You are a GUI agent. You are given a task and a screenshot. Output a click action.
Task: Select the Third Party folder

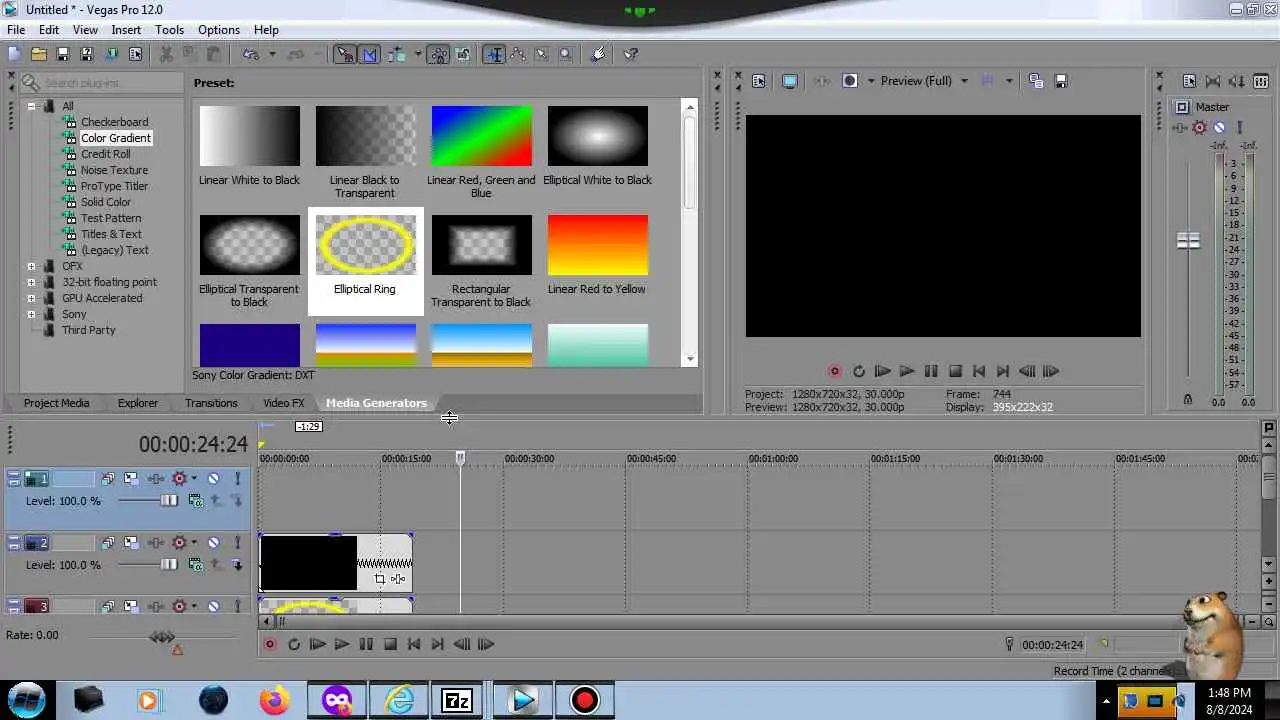(x=88, y=330)
